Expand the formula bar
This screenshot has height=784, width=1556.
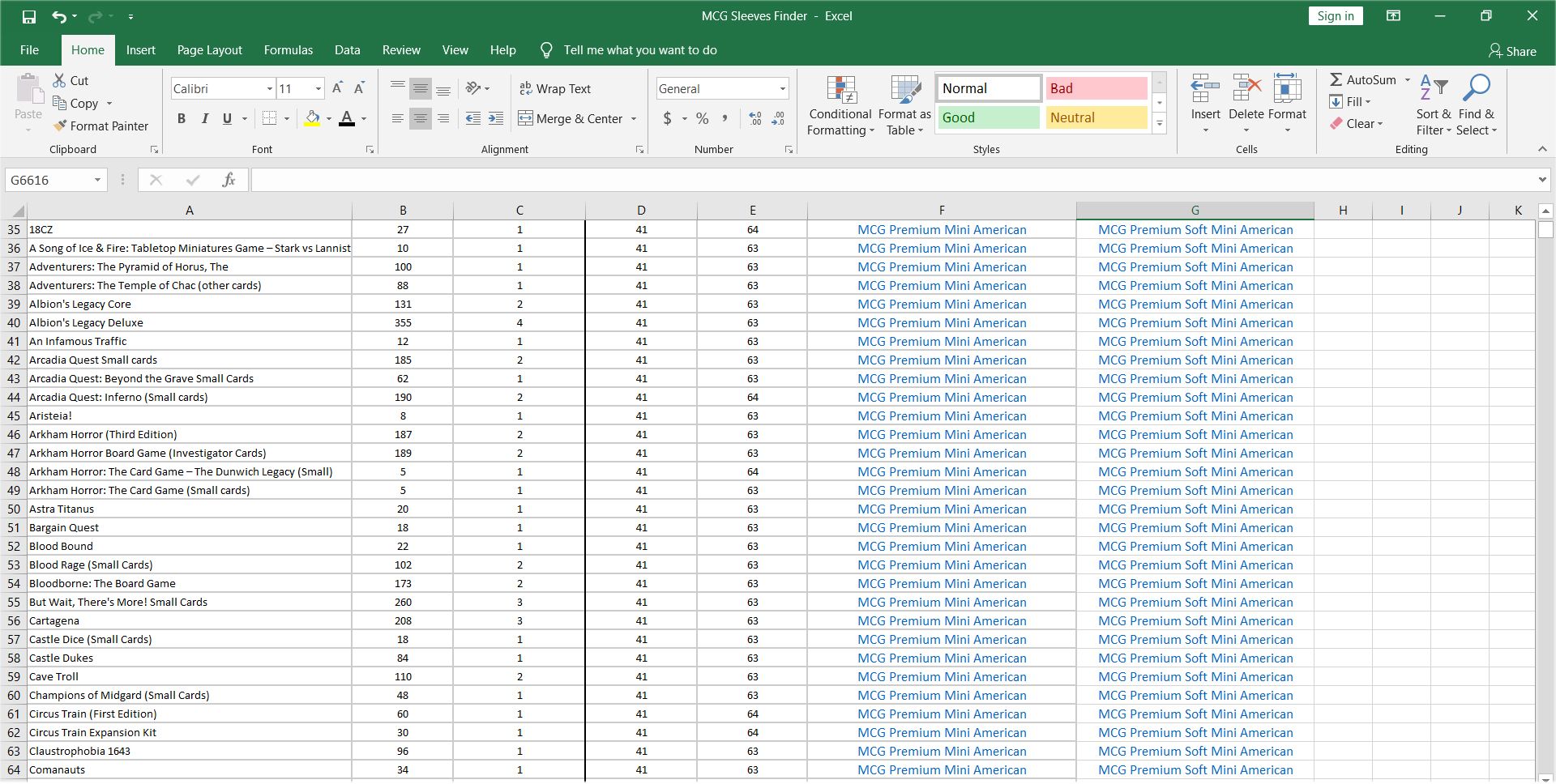[x=1541, y=180]
